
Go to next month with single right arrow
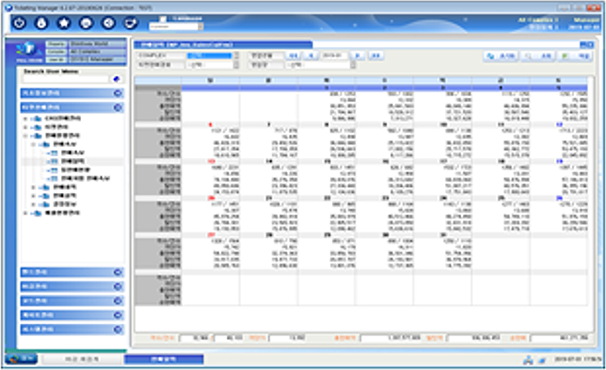(x=357, y=56)
